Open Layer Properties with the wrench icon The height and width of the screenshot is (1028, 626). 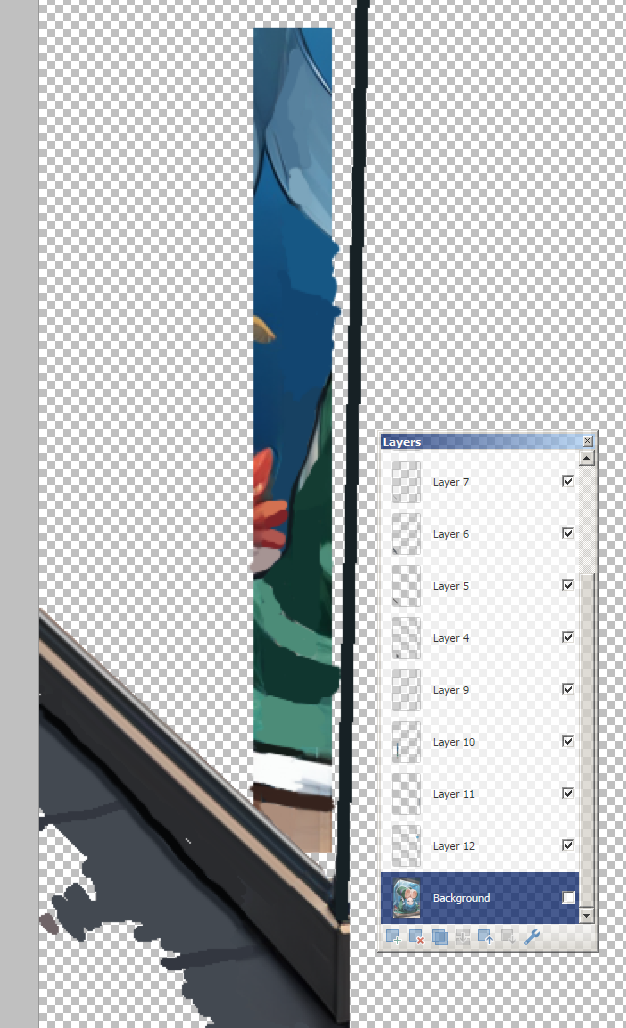click(532, 937)
